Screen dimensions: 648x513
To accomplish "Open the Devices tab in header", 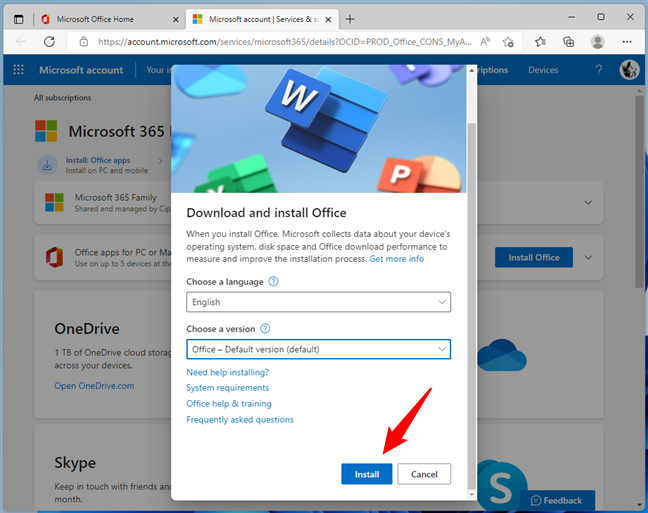I will click(x=543, y=70).
